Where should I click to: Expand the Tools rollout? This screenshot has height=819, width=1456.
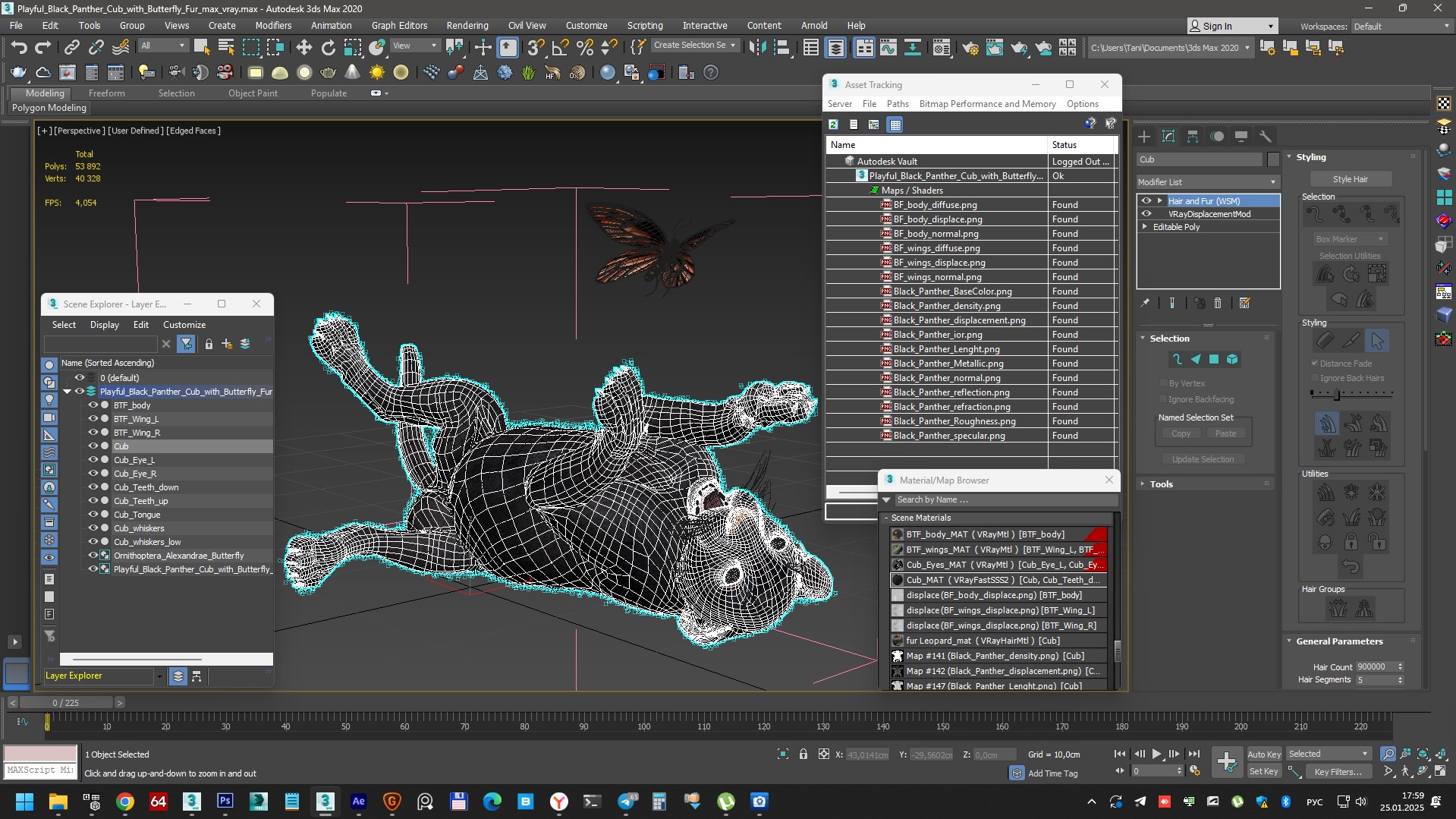(x=1161, y=484)
